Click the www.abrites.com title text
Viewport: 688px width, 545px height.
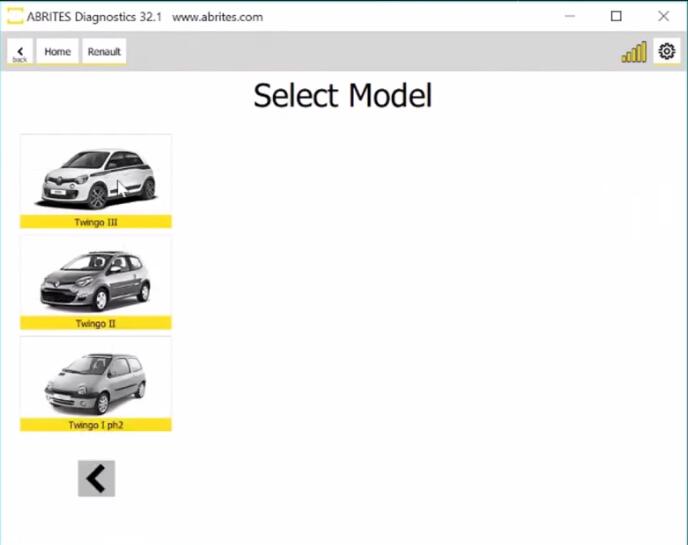click(x=218, y=17)
